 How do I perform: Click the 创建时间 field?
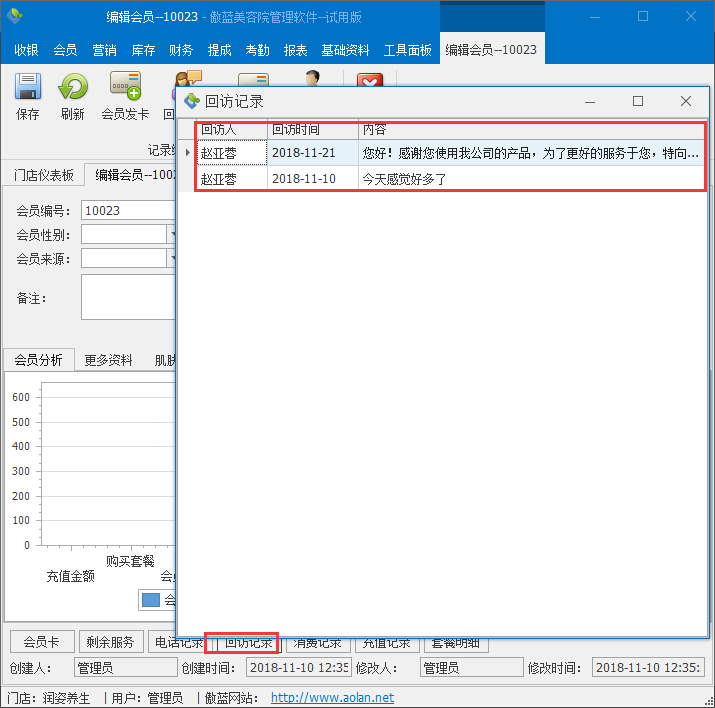pyautogui.click(x=299, y=668)
